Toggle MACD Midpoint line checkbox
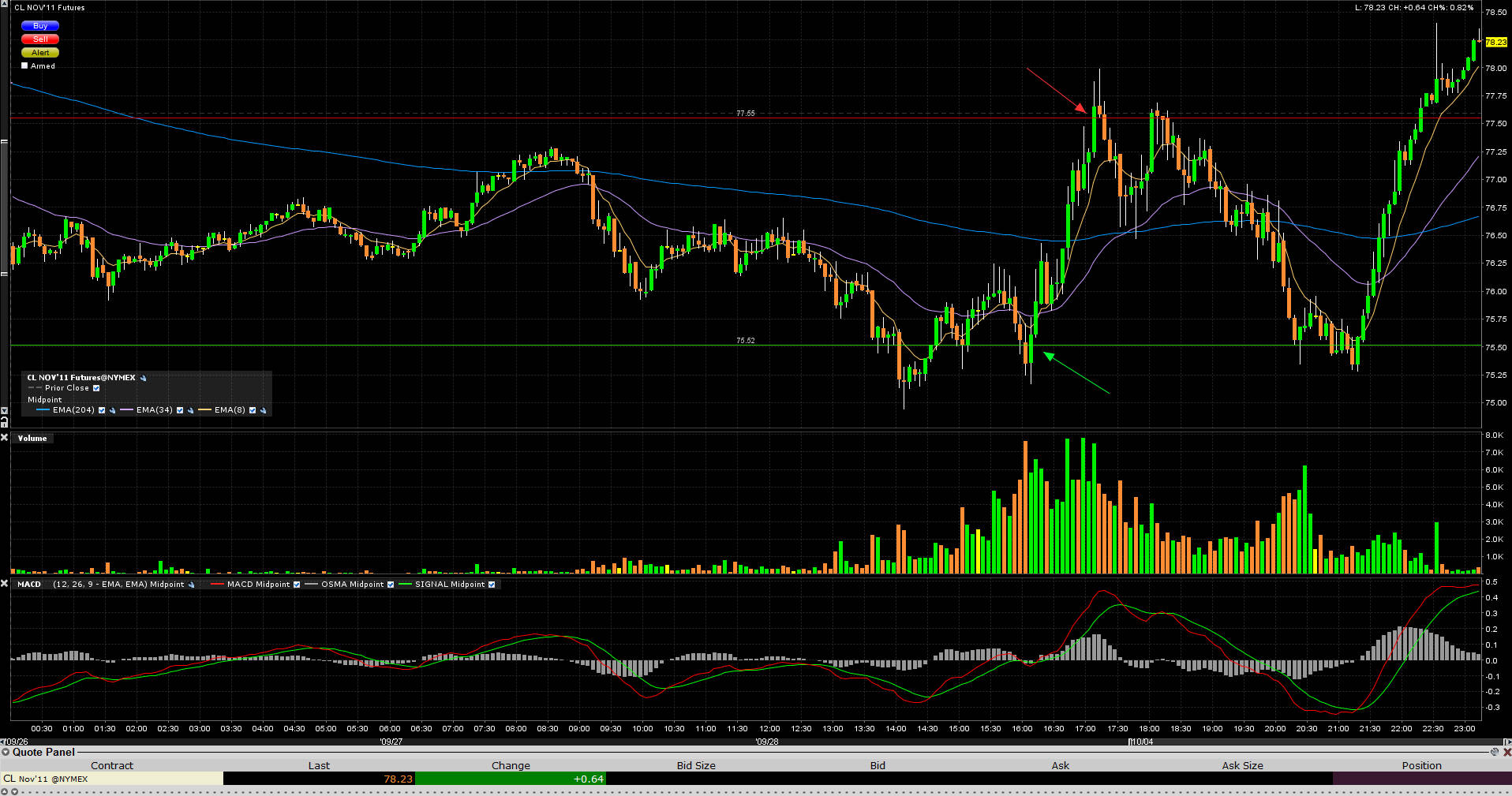 click(x=297, y=585)
